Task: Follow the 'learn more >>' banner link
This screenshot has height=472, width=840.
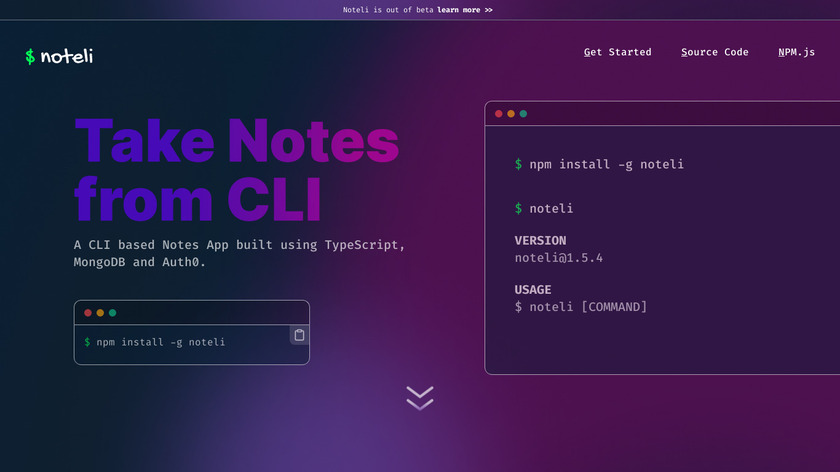Action: click(464, 10)
